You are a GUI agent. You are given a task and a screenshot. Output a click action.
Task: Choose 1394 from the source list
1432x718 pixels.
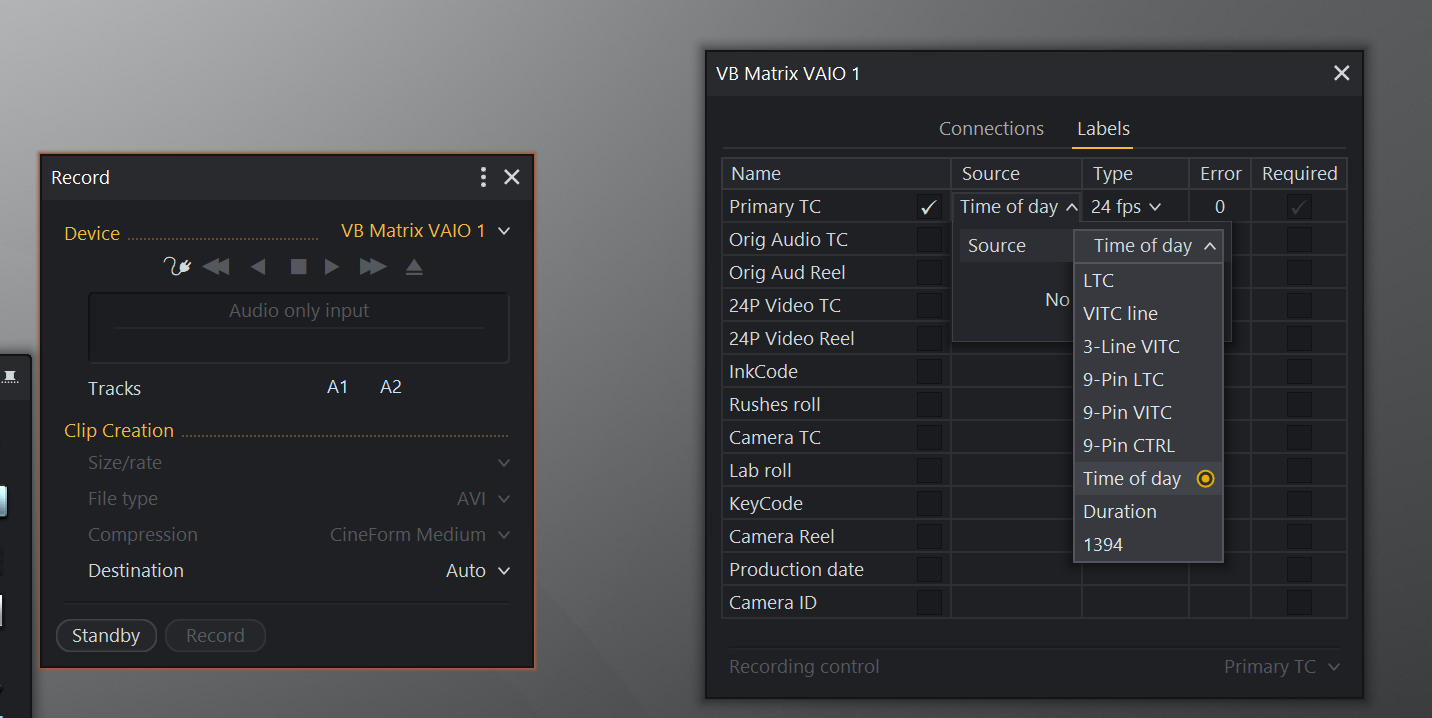click(x=1148, y=545)
